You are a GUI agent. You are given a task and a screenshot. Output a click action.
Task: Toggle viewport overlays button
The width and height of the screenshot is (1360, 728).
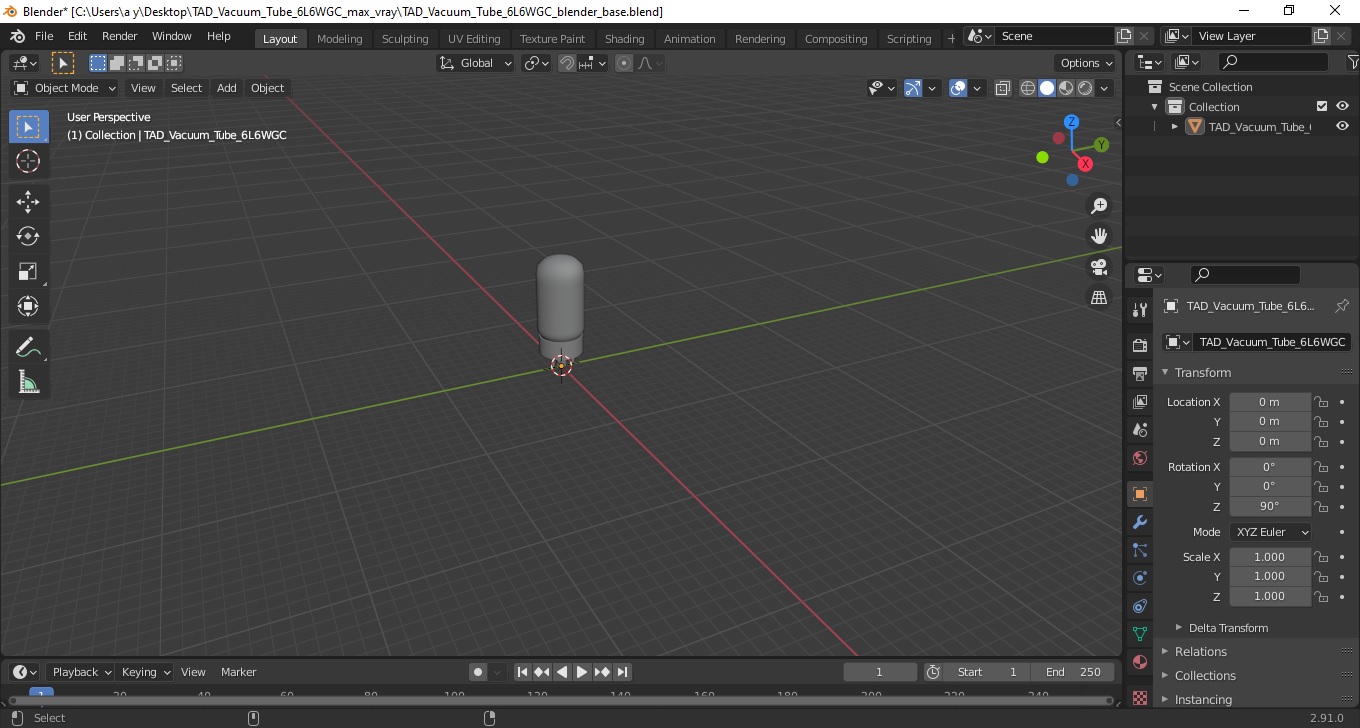click(x=958, y=88)
